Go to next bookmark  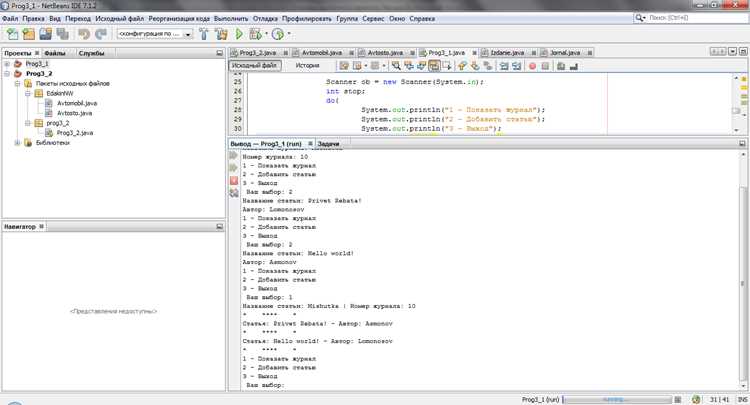click(x=475, y=66)
